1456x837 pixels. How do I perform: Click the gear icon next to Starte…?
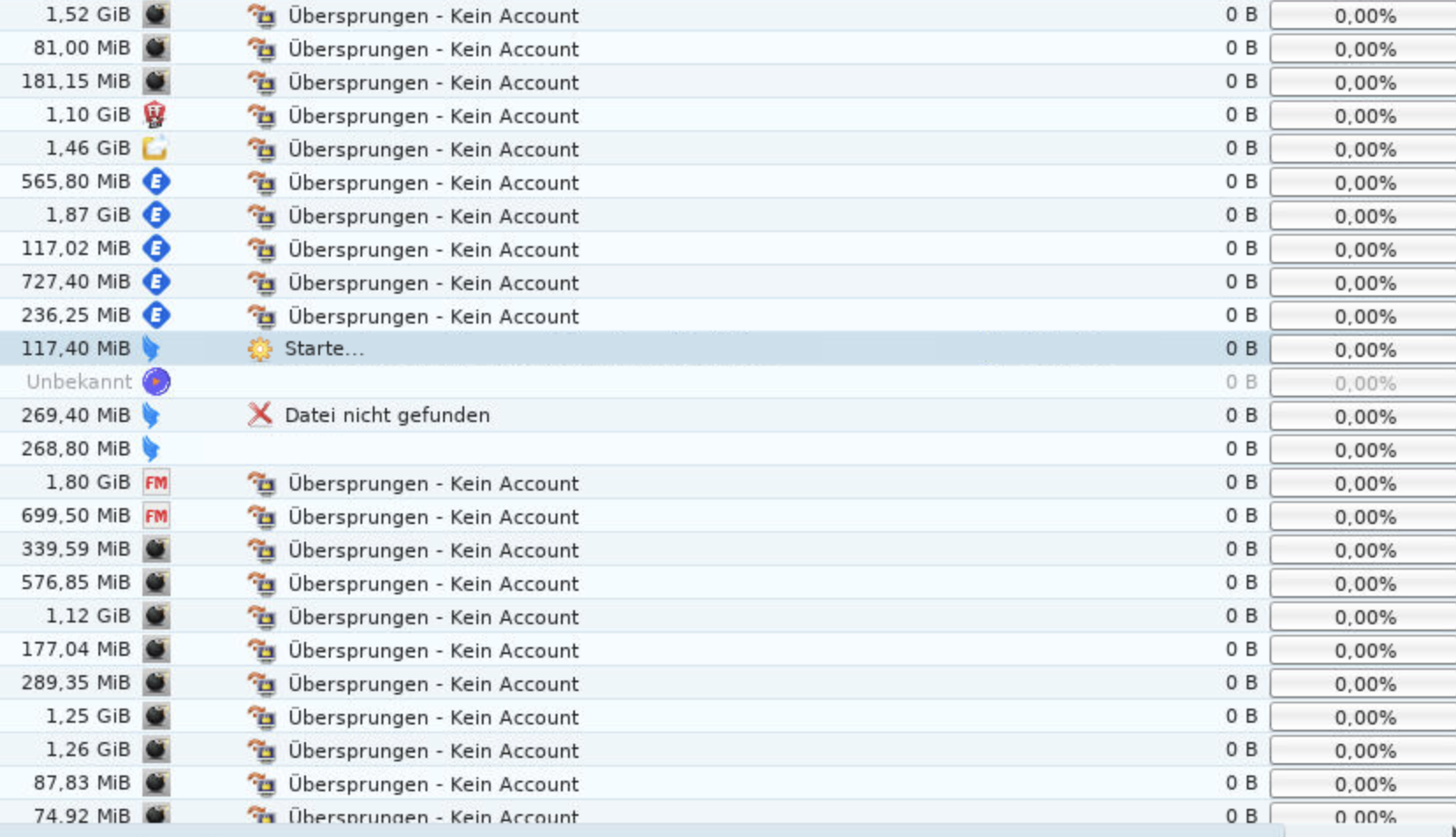(x=260, y=349)
